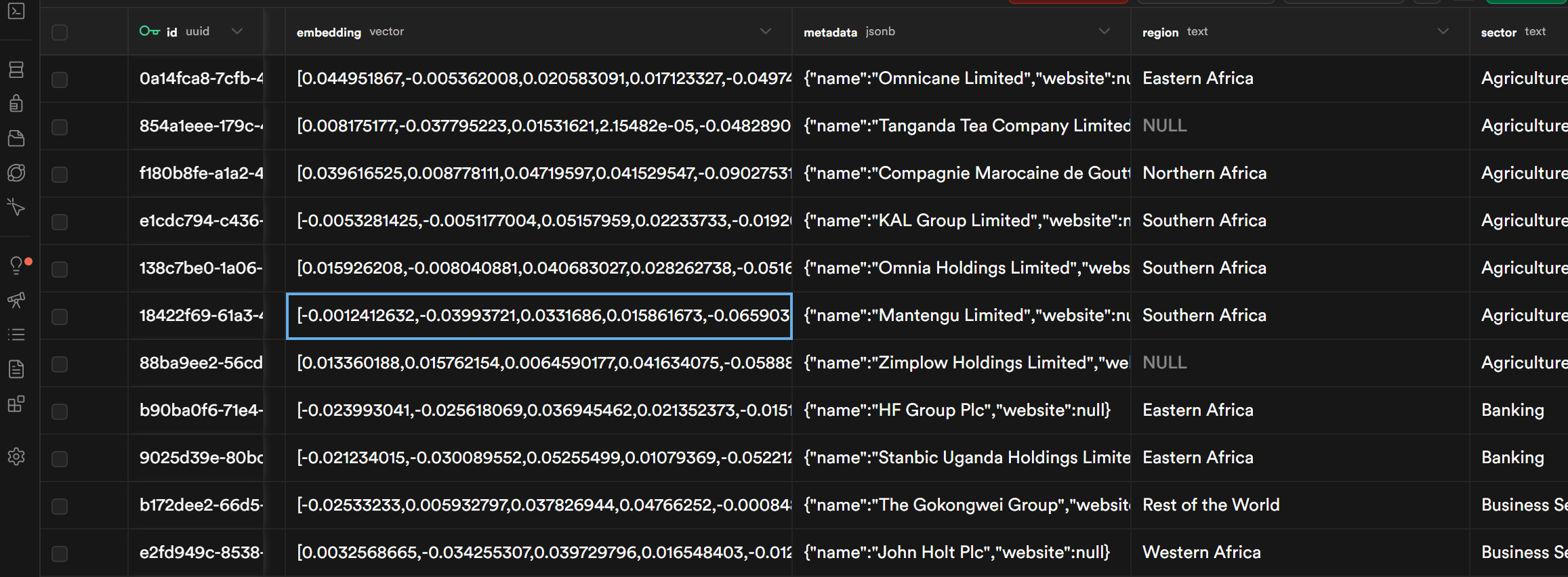1568x577 pixels.
Task: Select the embedding starting [0.044951867 cell
Action: point(539,79)
